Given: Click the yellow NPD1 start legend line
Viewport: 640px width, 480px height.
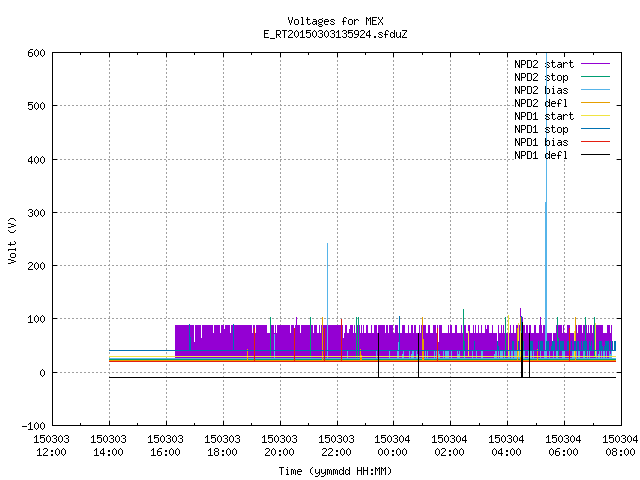Looking at the screenshot, I should (x=595, y=116).
